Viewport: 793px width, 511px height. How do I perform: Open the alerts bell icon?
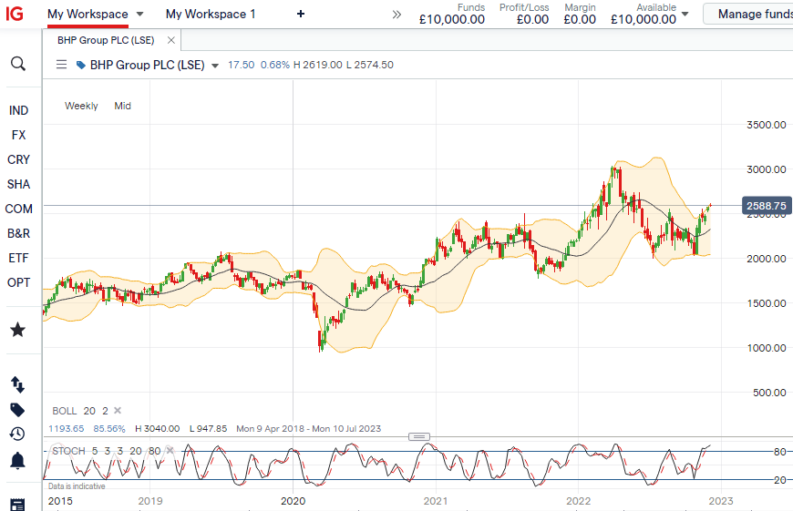point(18,460)
